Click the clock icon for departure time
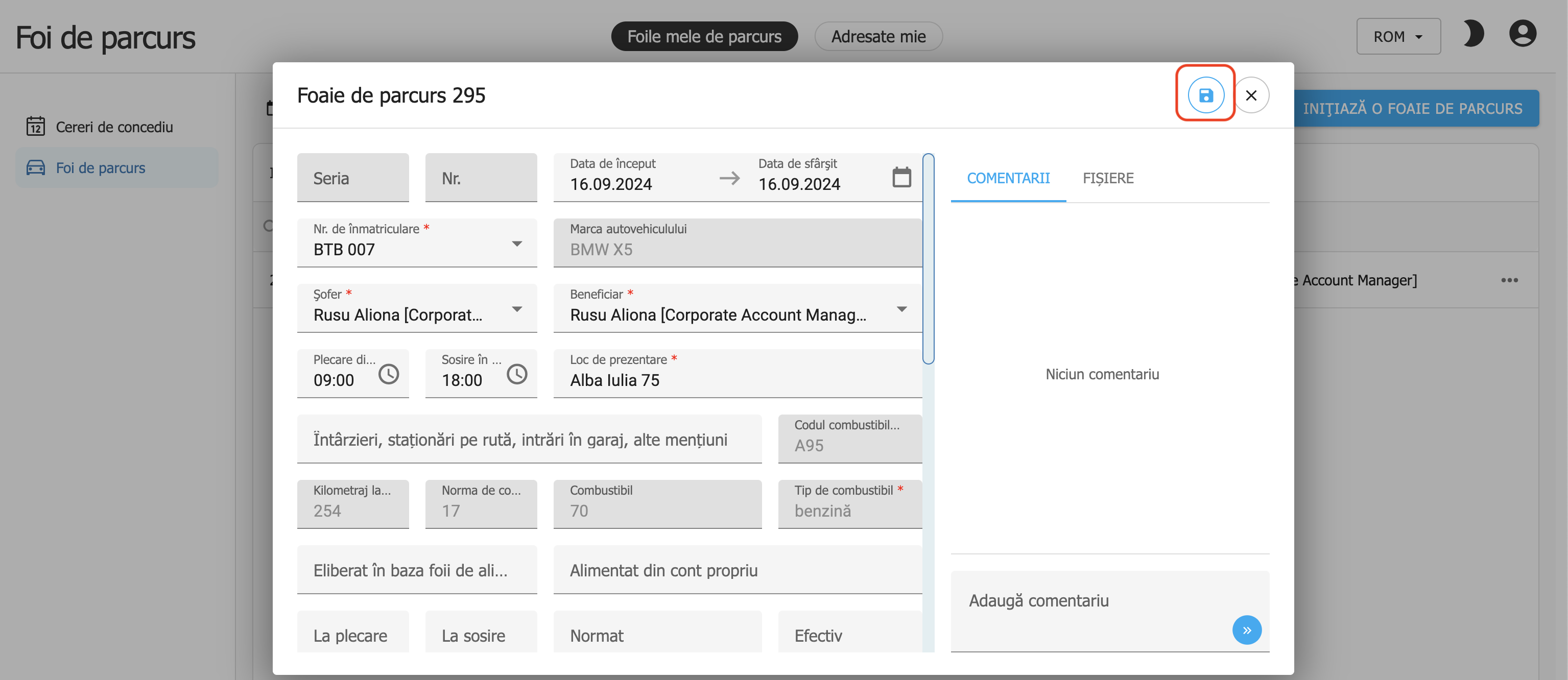 click(x=388, y=374)
